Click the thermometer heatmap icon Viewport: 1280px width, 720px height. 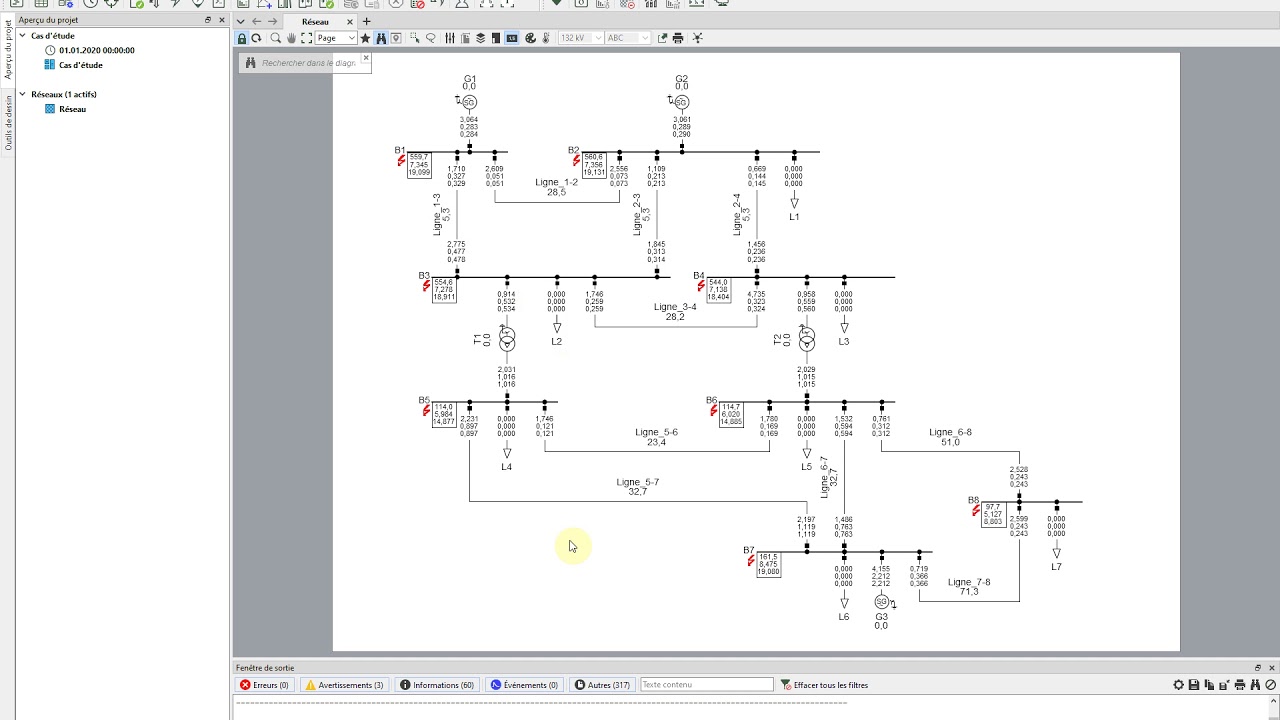point(545,38)
